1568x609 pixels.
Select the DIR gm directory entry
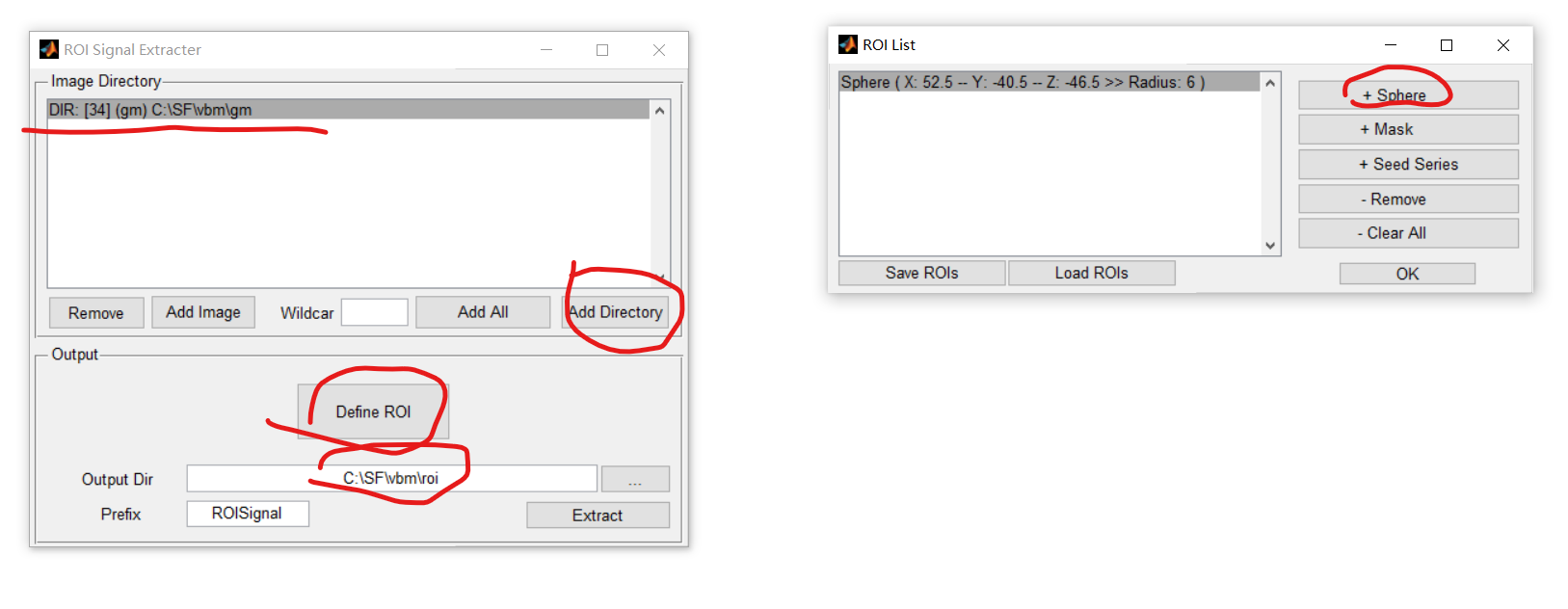(x=348, y=110)
